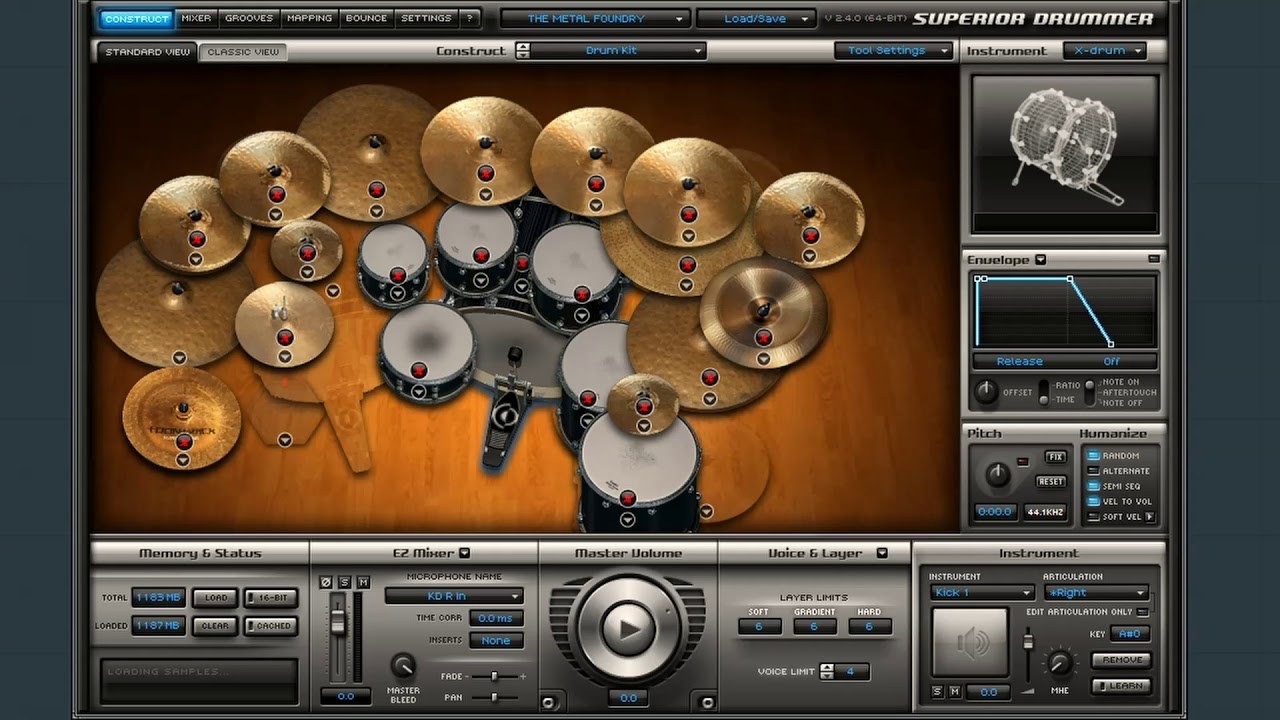The height and width of the screenshot is (720, 1280).
Task: Toggle the Cached memory option
Action: point(270,625)
